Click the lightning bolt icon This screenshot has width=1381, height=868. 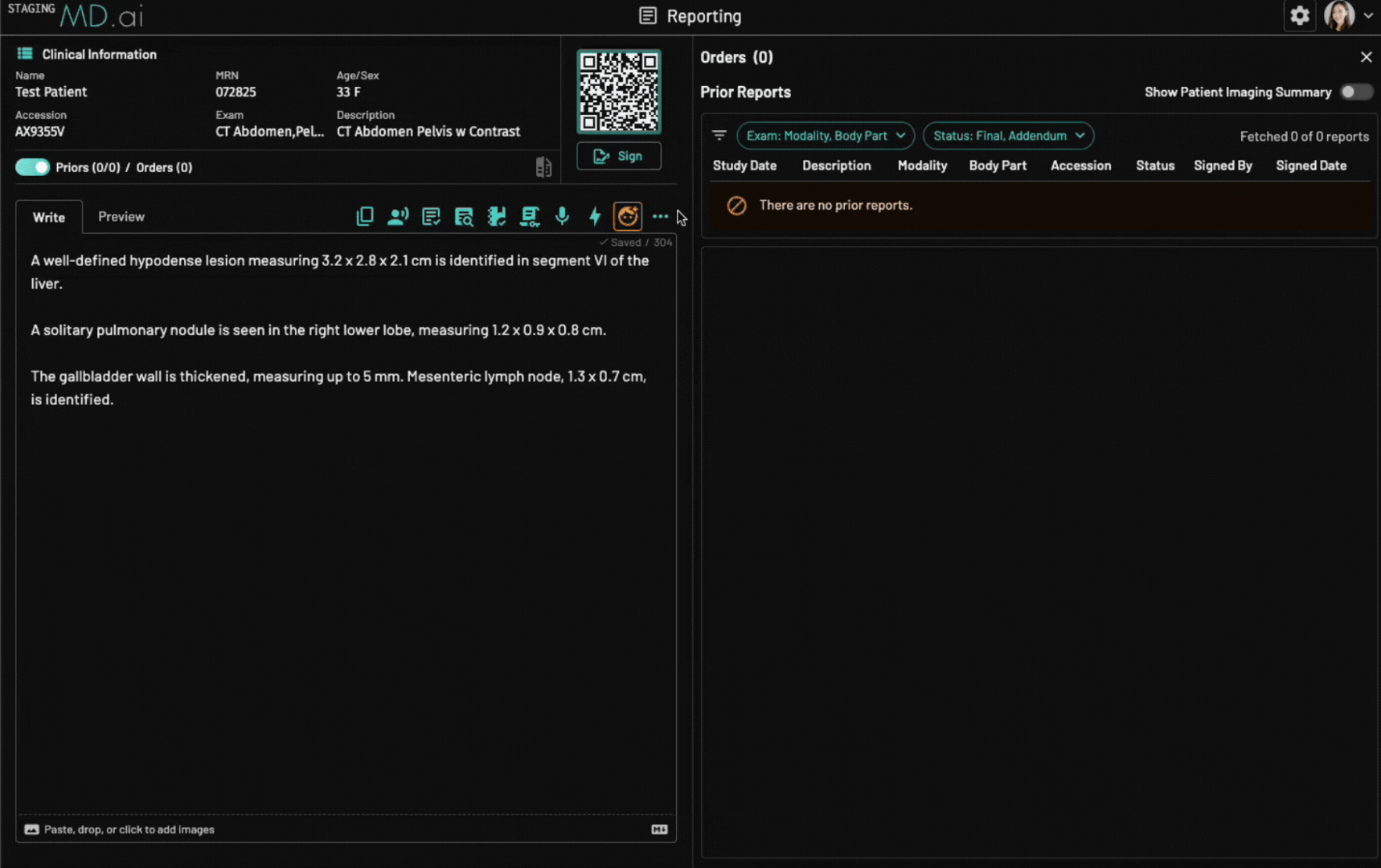tap(595, 216)
